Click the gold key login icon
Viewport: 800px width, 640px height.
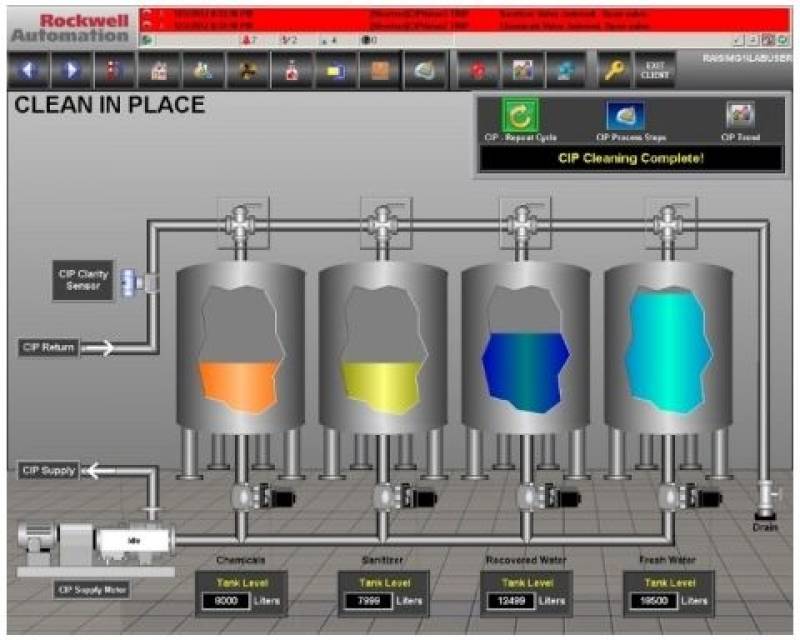[x=614, y=70]
